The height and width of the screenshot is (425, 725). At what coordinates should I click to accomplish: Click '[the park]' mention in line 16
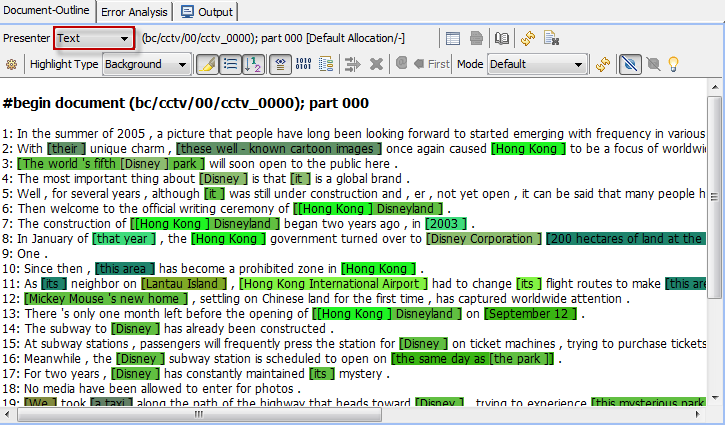coord(520,359)
